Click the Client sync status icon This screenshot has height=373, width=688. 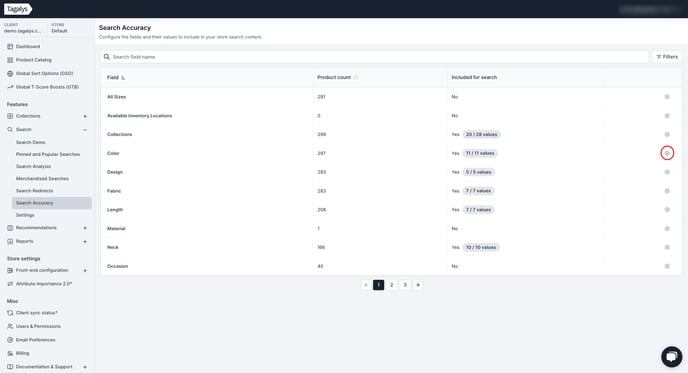click(10, 313)
